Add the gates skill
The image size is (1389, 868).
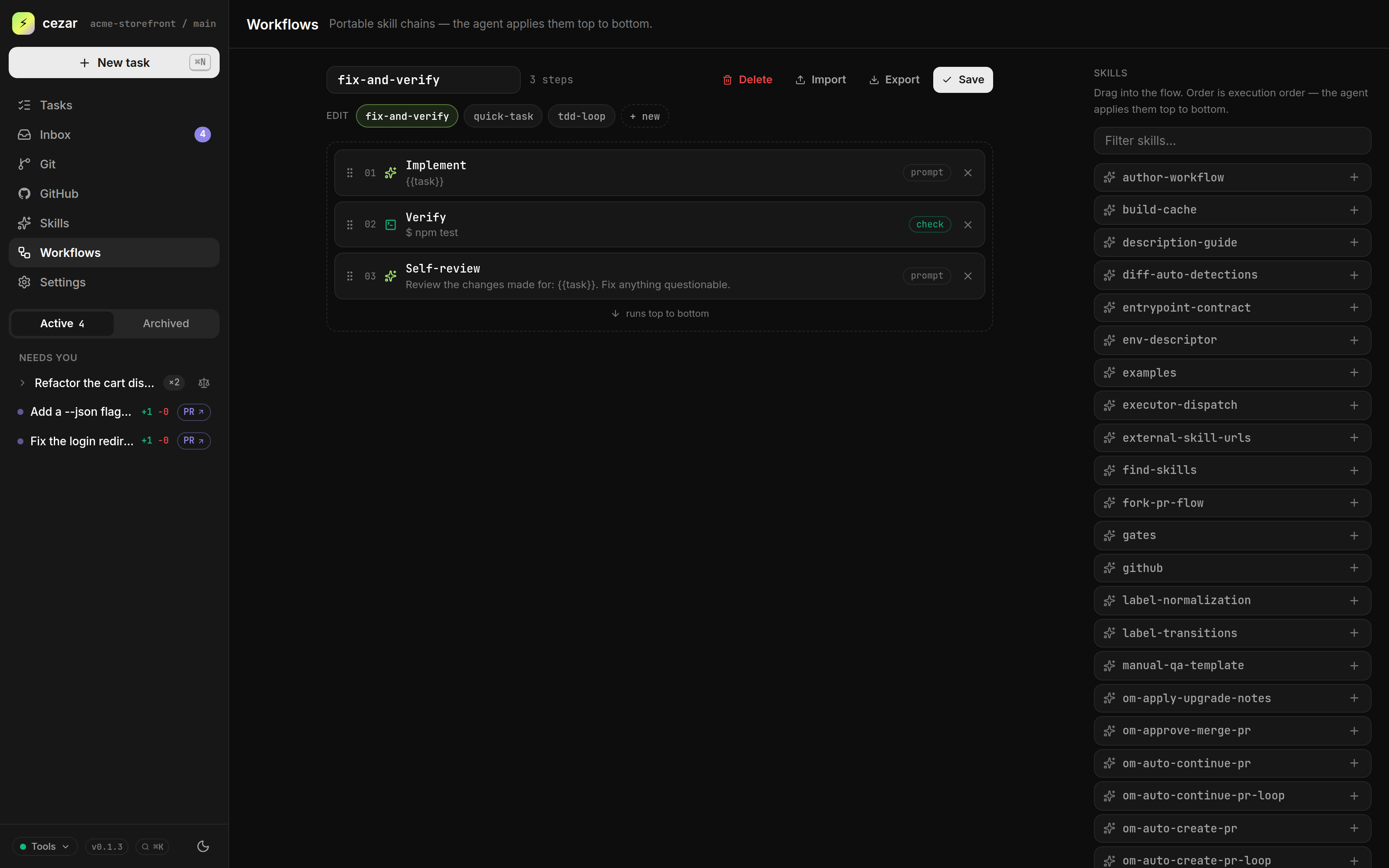(1354, 535)
